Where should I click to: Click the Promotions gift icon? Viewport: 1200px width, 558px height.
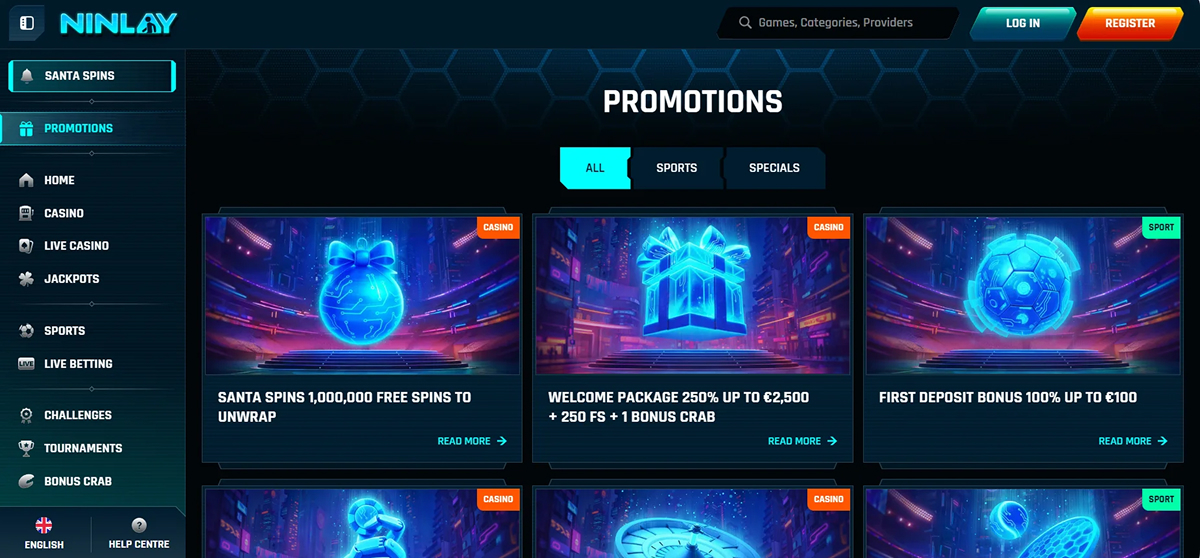26,128
